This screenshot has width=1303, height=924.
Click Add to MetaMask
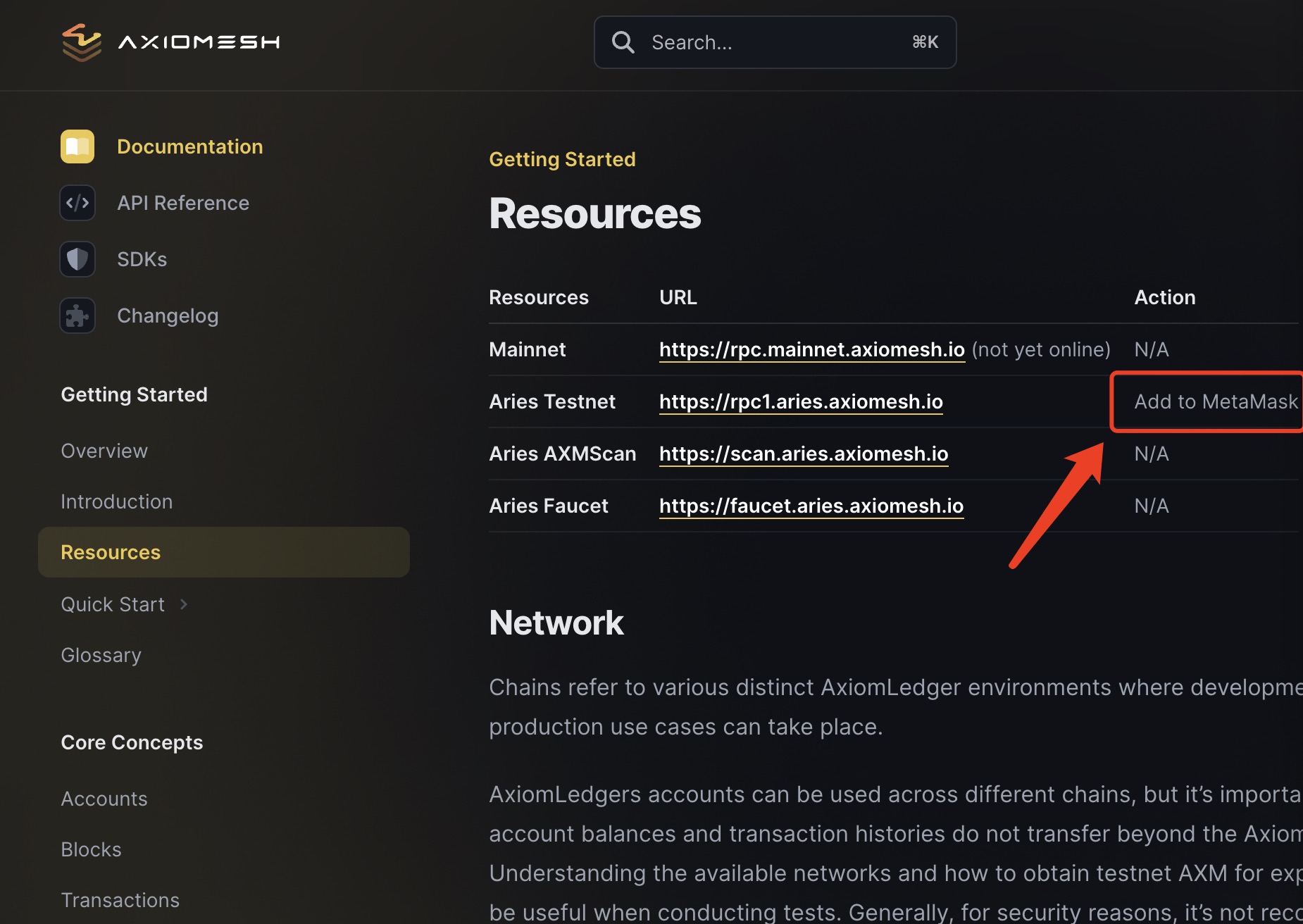point(1216,401)
